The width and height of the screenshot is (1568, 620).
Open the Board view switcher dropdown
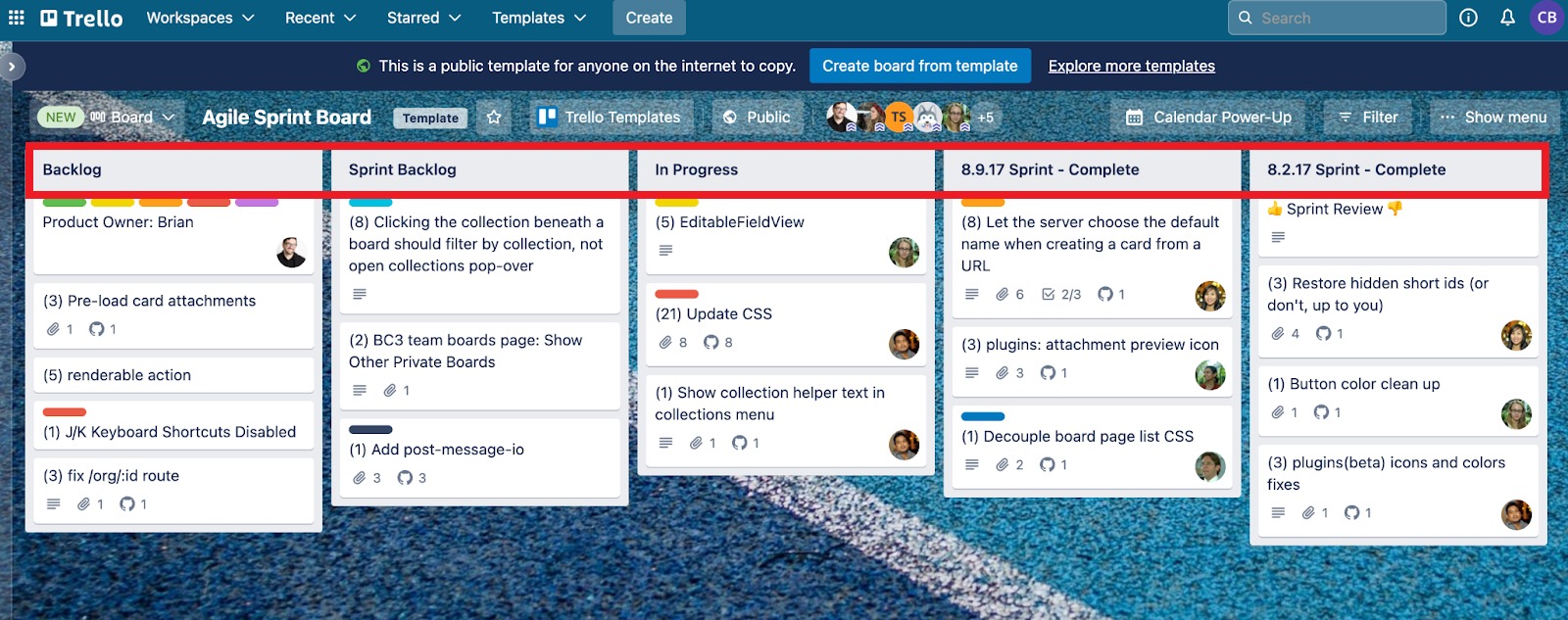[132, 118]
